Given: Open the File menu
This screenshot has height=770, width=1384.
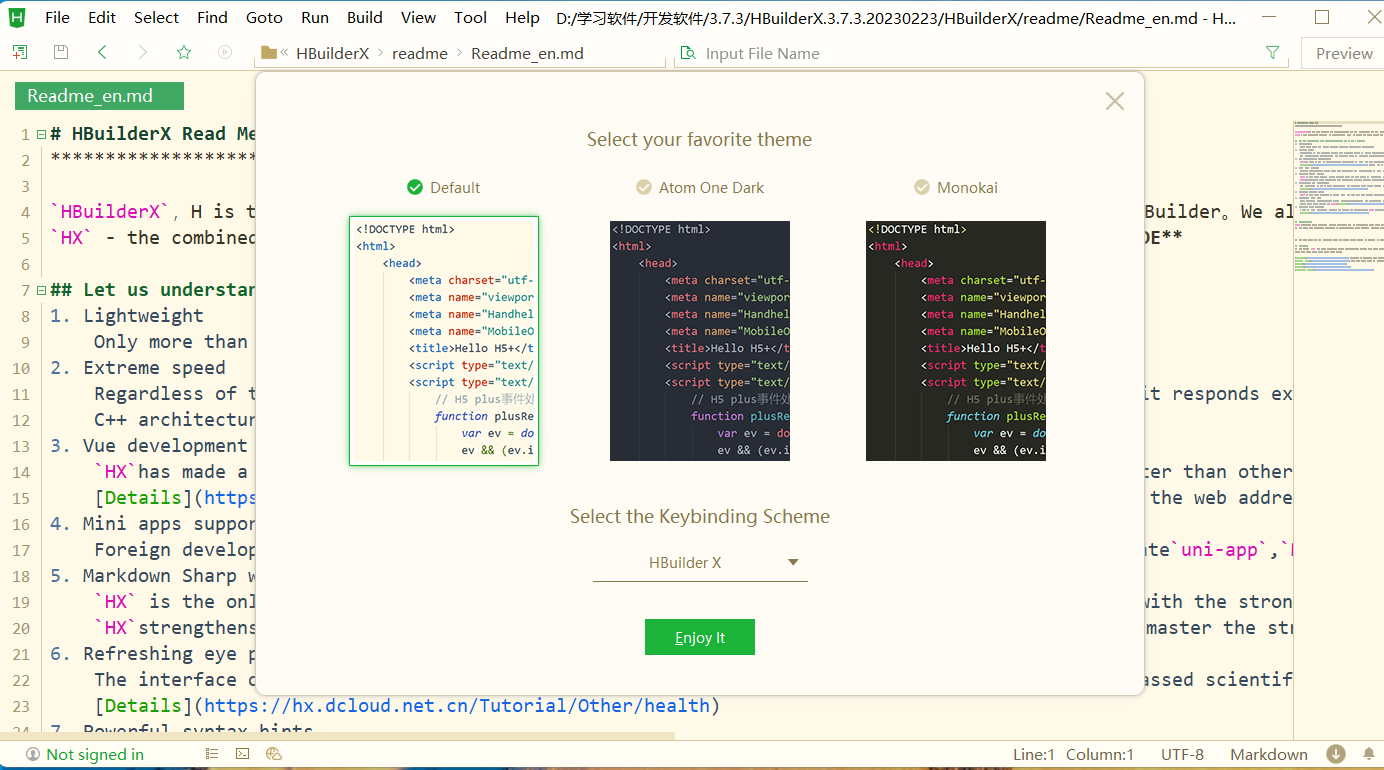Looking at the screenshot, I should click(x=58, y=17).
